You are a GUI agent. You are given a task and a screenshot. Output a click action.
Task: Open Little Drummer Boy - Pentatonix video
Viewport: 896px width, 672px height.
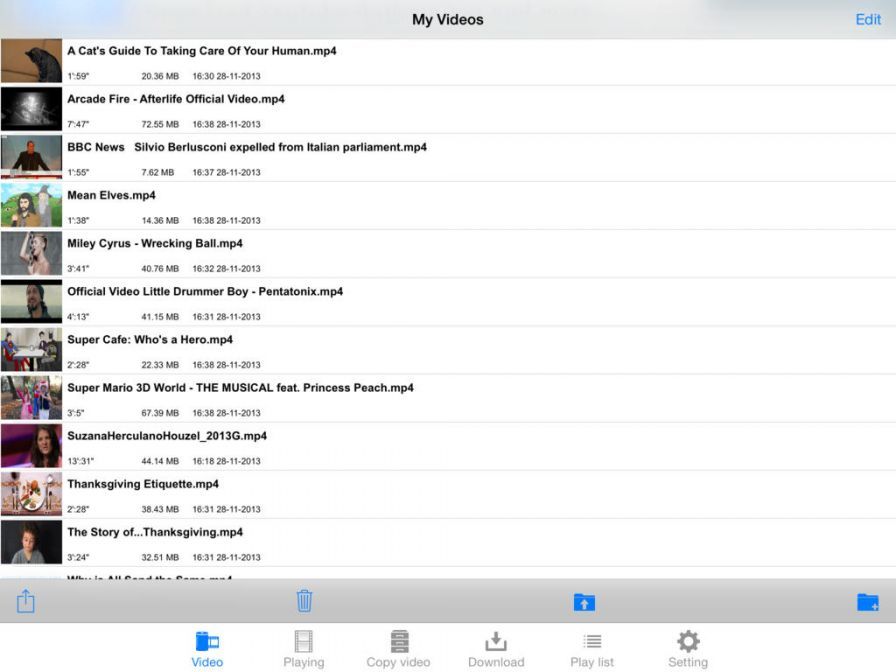[x=205, y=292]
